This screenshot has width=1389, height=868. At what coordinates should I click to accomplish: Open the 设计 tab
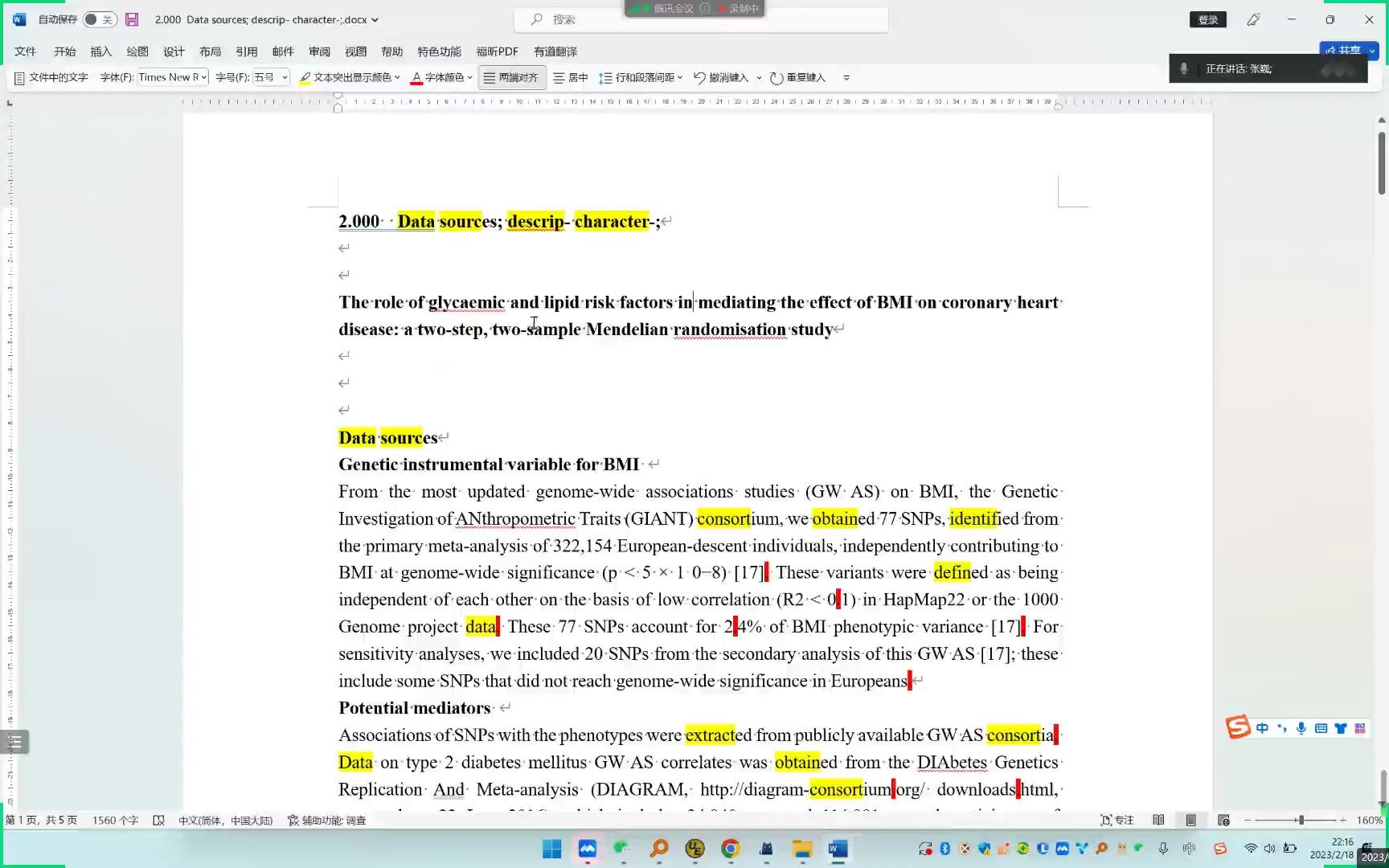(174, 51)
